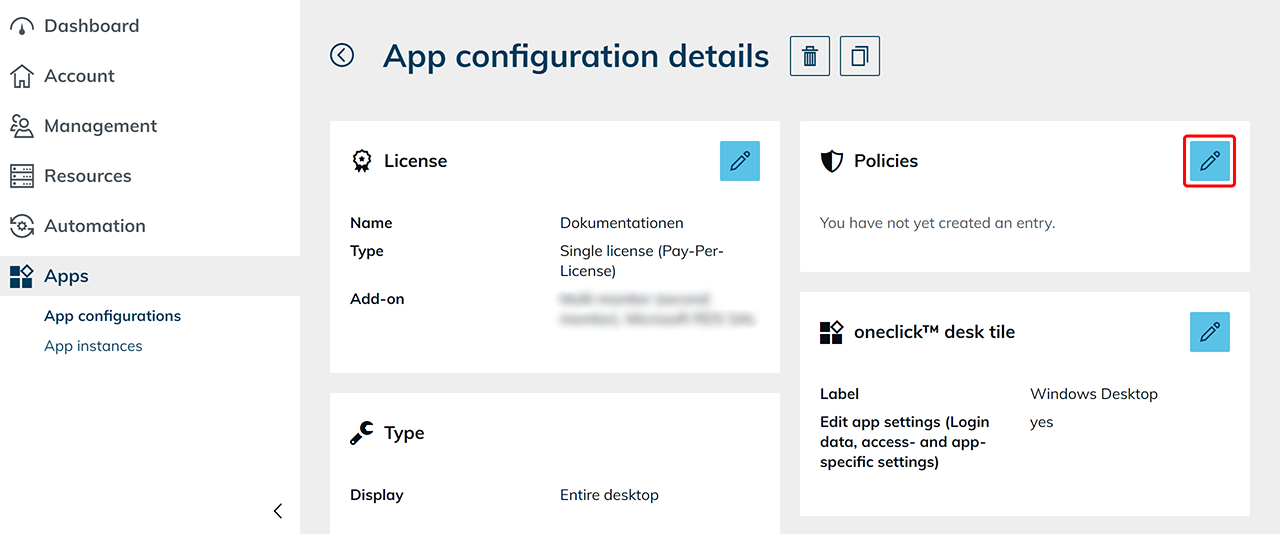1280x534 pixels.
Task: Click the App configuration details page title
Action: point(576,56)
